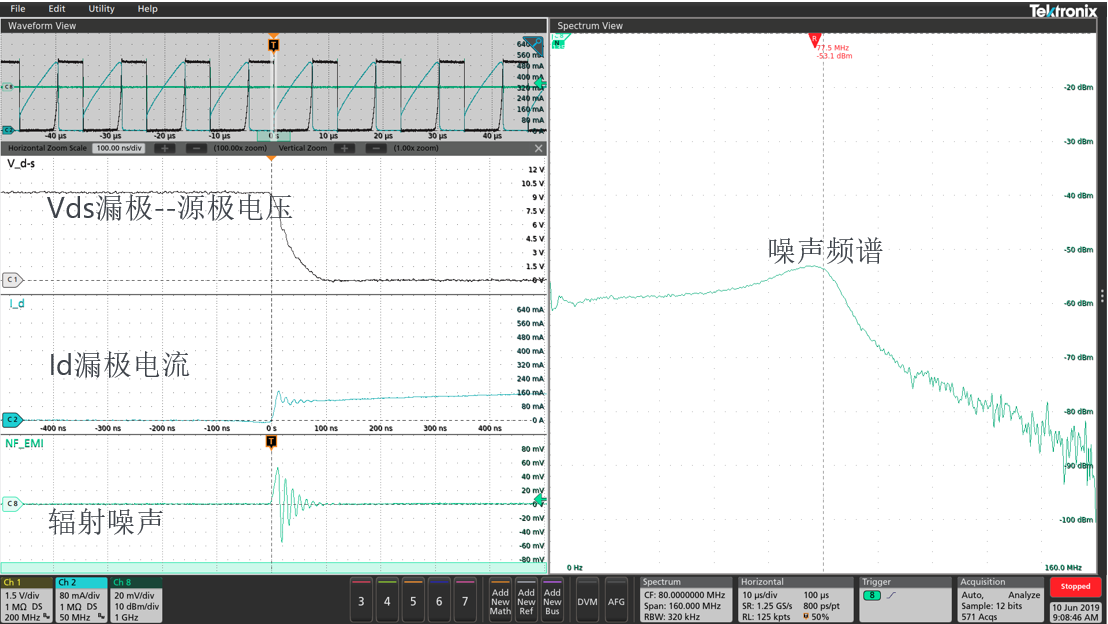This screenshot has height=624, width=1108.
Task: Click the Horizontal Zoom Scale field
Action: [x=119, y=148]
